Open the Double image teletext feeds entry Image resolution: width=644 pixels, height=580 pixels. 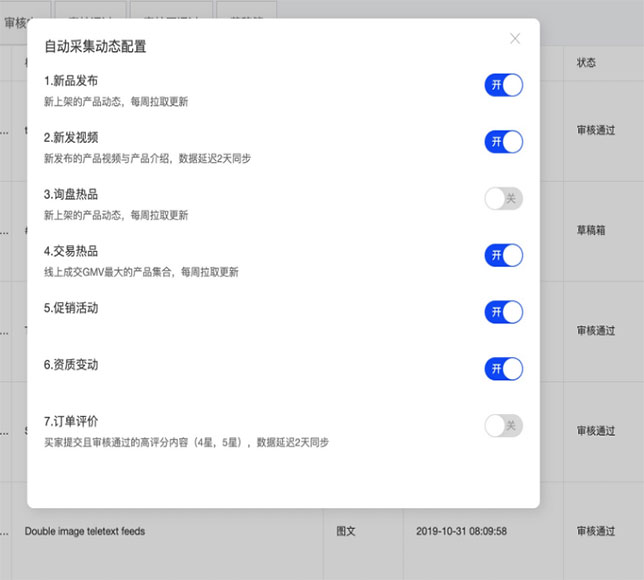(x=85, y=531)
